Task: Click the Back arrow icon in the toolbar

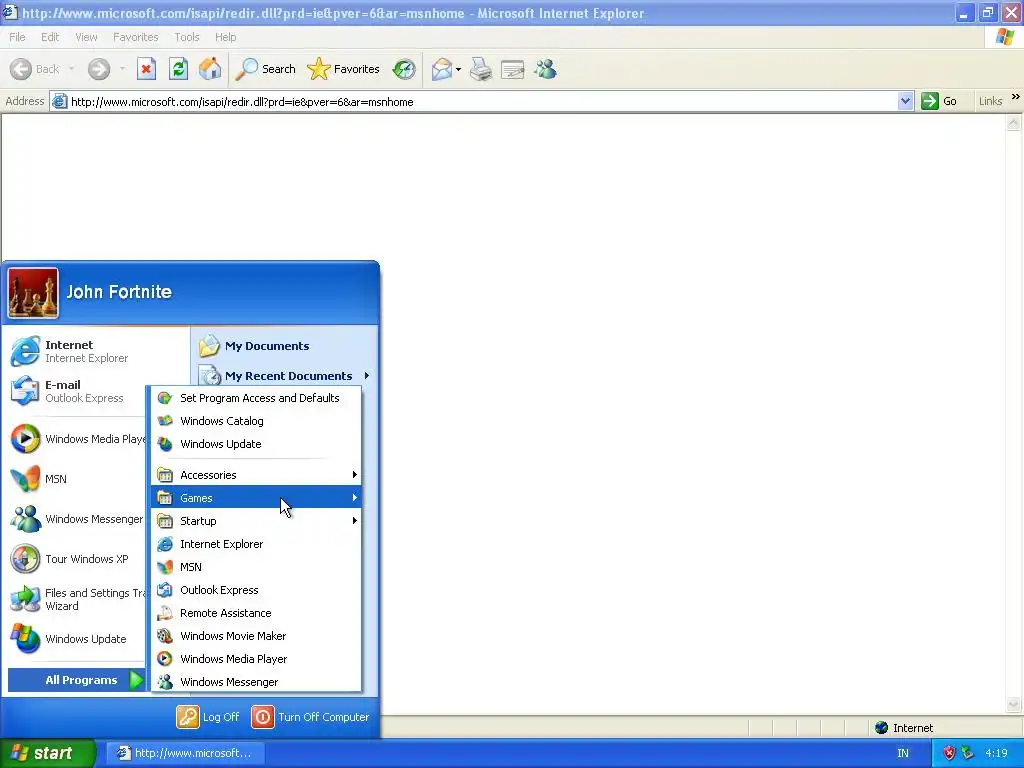Action: (21, 69)
